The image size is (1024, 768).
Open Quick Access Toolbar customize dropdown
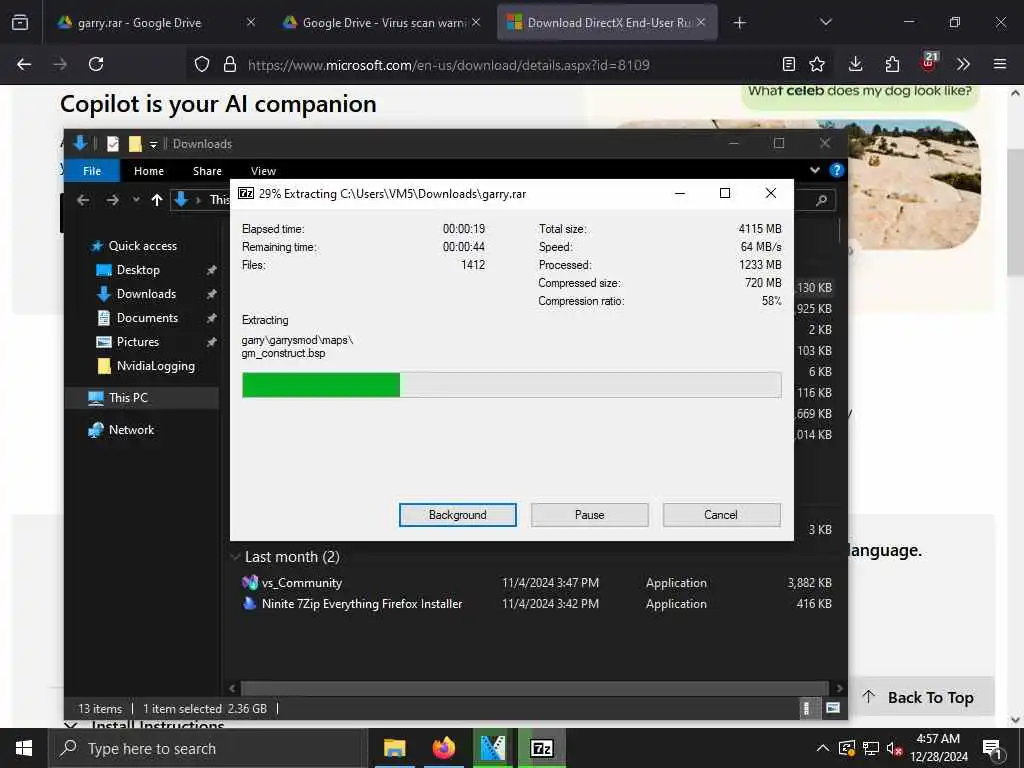click(153, 144)
